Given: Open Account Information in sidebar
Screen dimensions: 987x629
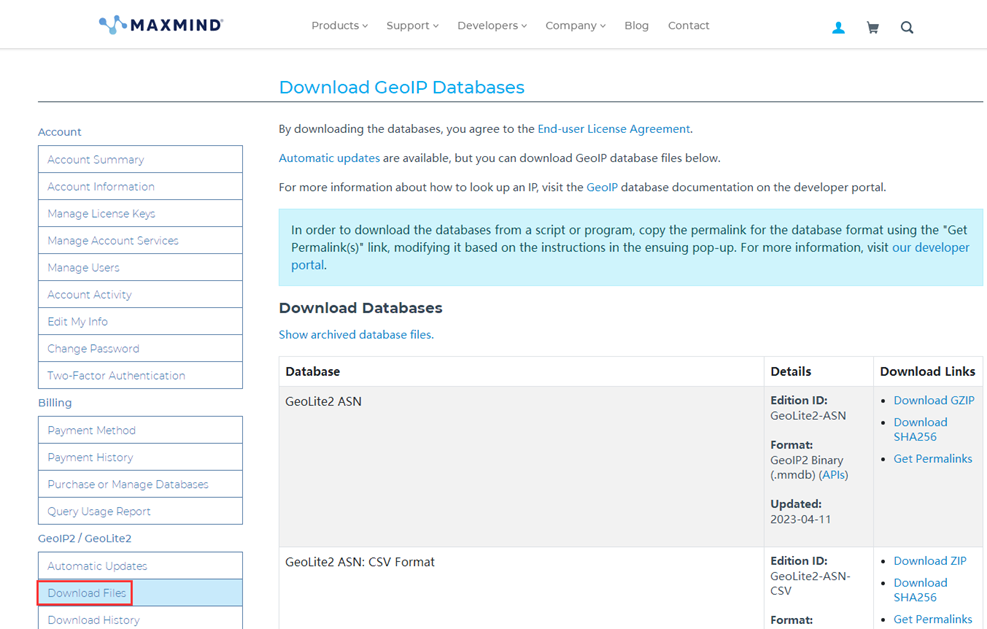Looking at the screenshot, I should coord(140,186).
